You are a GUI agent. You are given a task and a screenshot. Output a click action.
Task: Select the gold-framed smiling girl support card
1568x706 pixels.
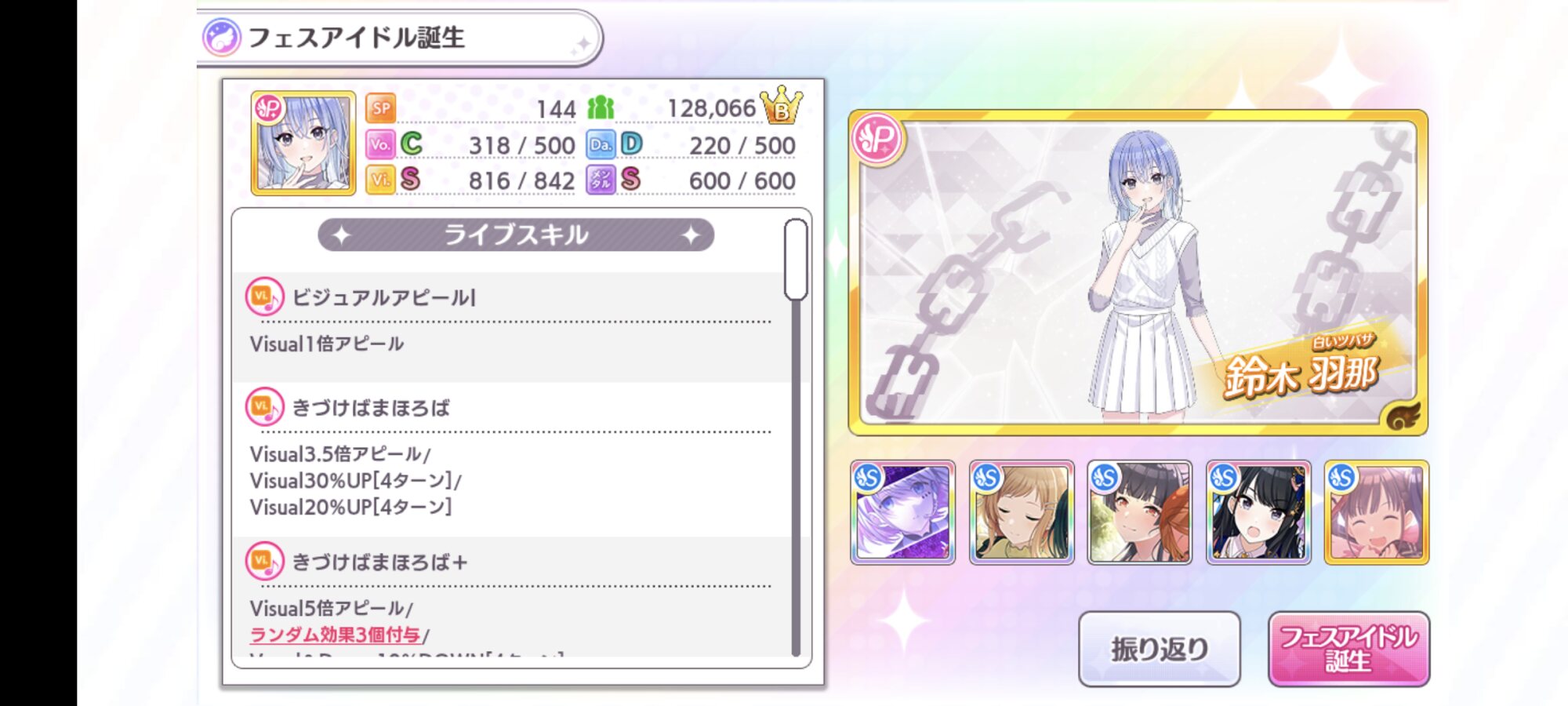[x=1376, y=512]
